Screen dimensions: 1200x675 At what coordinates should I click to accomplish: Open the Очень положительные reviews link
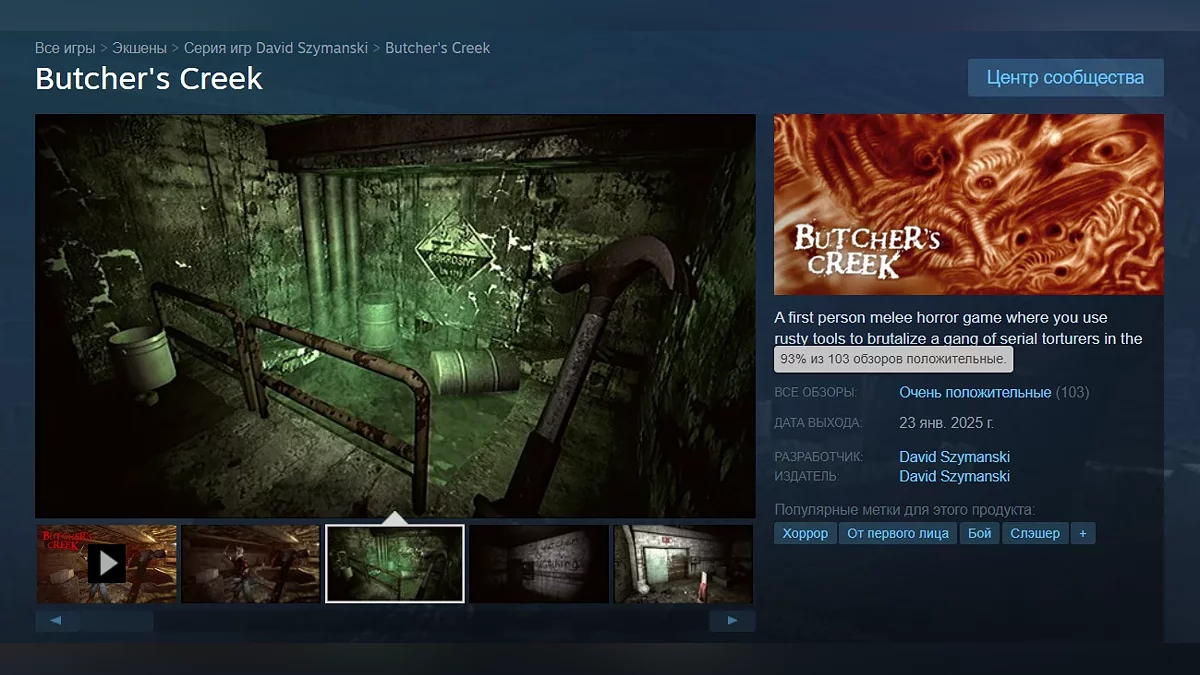tap(974, 392)
